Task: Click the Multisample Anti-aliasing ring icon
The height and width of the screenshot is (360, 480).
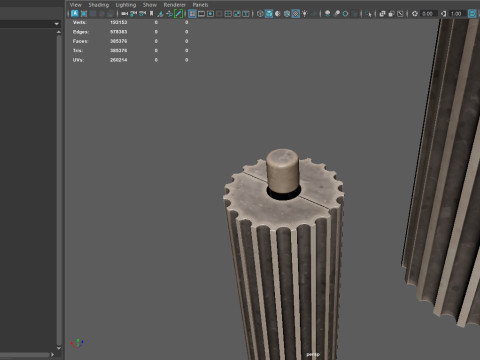Action: click(x=345, y=13)
